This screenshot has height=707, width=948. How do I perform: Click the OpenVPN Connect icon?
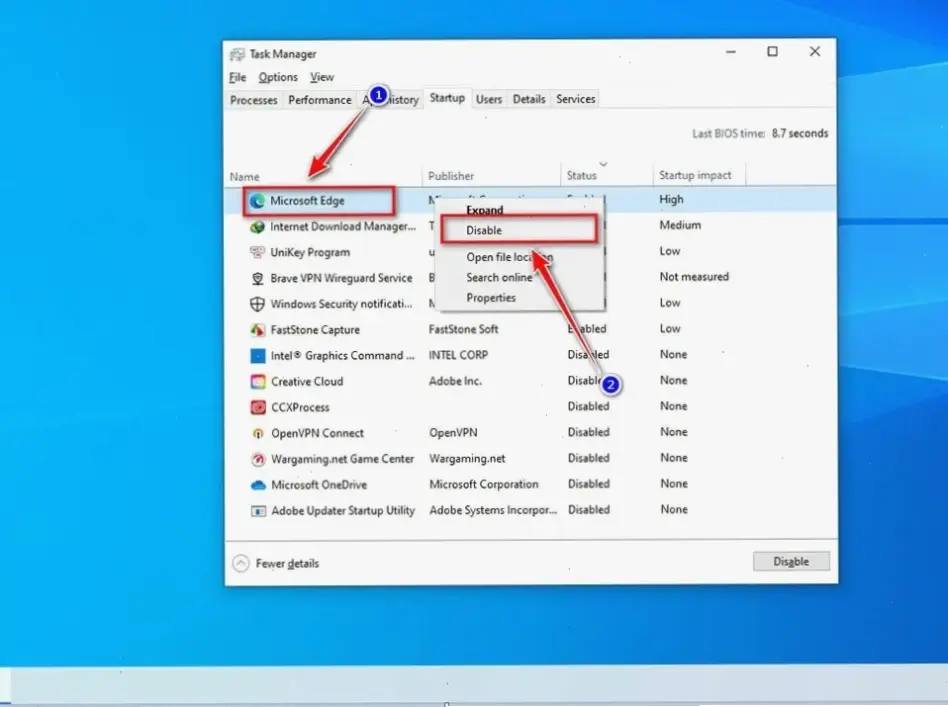(x=257, y=434)
